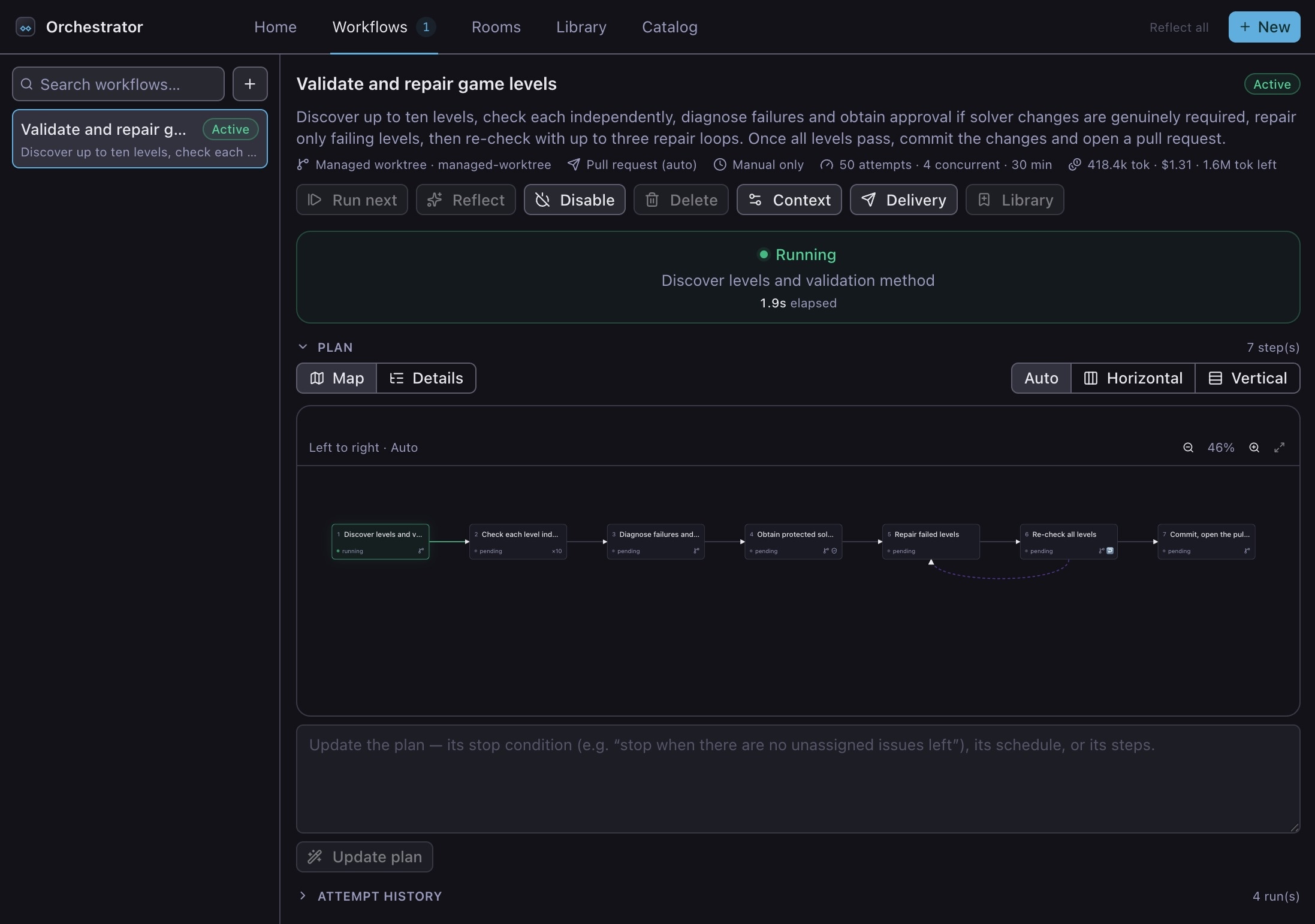Viewport: 1315px width, 924px height.
Task: Switch plan layout to Horizontal
Action: click(x=1133, y=378)
